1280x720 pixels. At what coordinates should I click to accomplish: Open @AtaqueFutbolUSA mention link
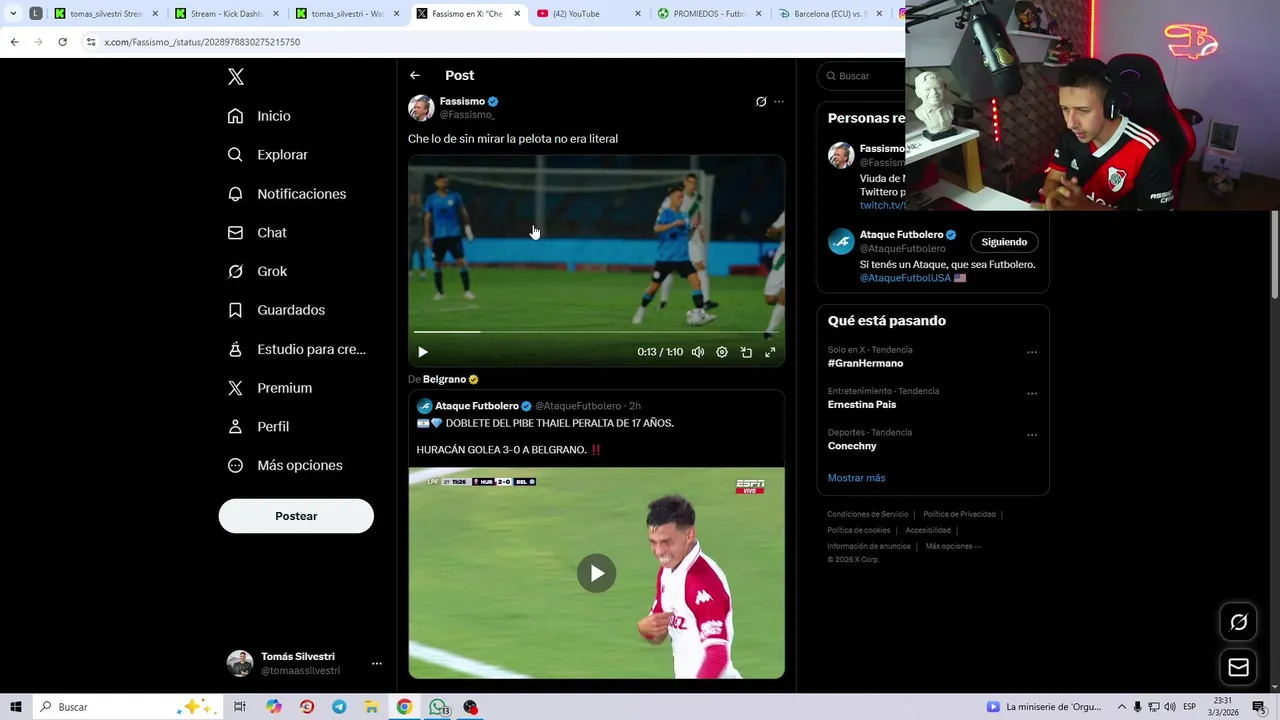tap(905, 278)
